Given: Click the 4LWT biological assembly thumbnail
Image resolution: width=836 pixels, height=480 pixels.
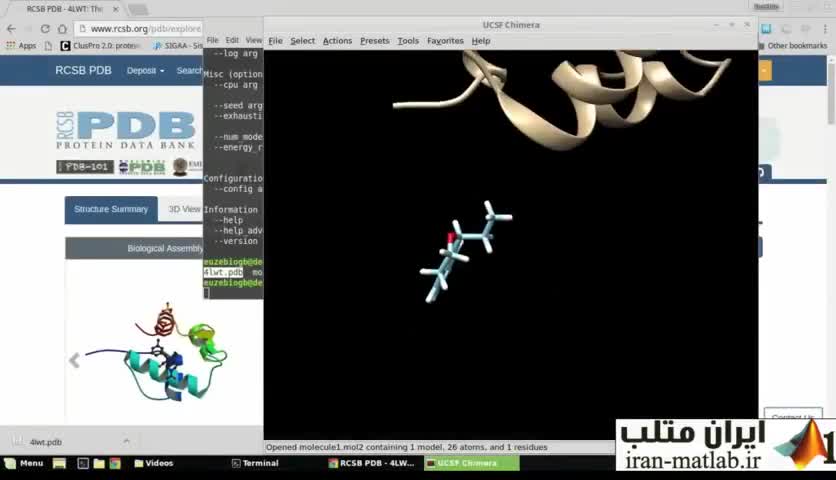Looking at the screenshot, I should [x=156, y=352].
